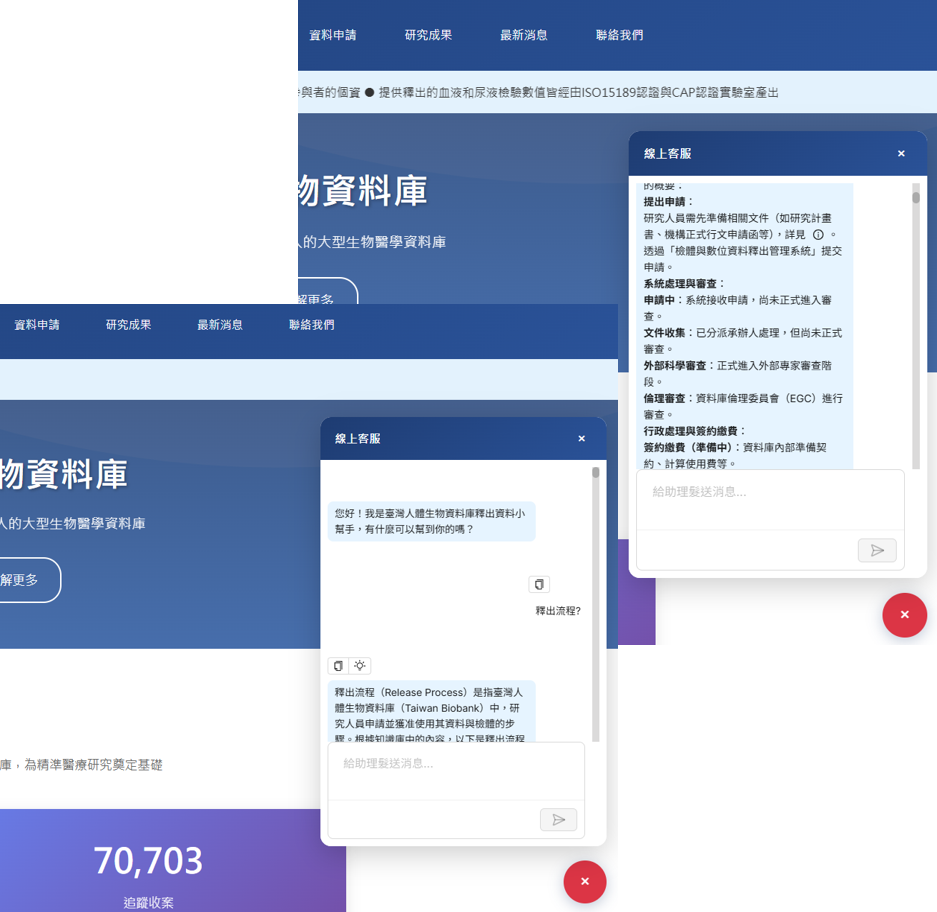Close the 線上客服 panel showing the greeting message
Image resolution: width=937 pixels, height=912 pixels.
[x=581, y=439]
